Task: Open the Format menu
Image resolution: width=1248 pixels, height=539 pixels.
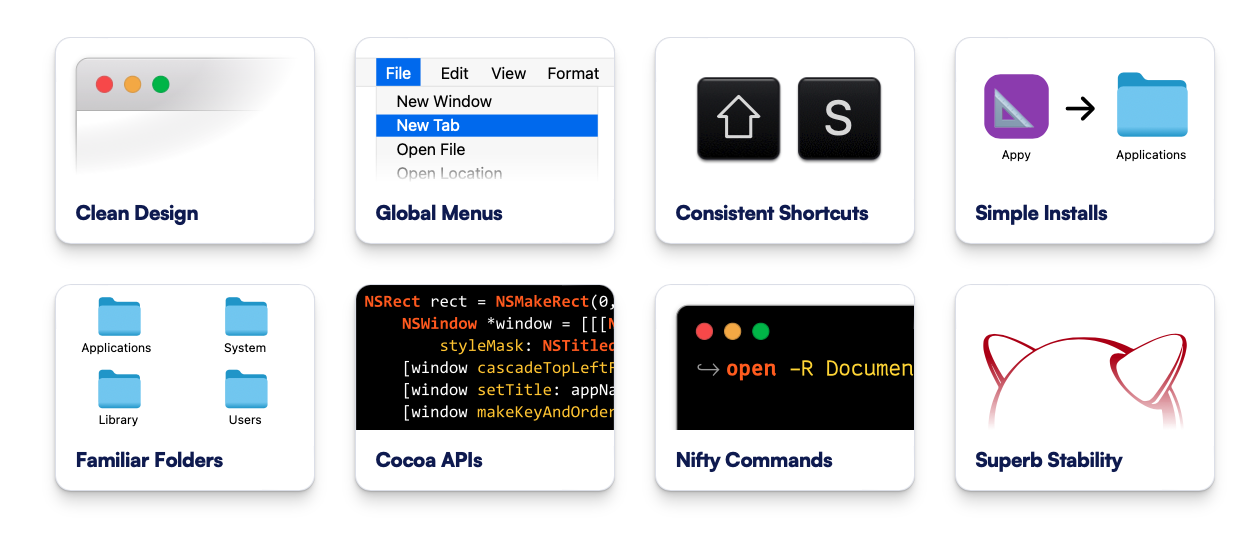Action: [x=573, y=73]
